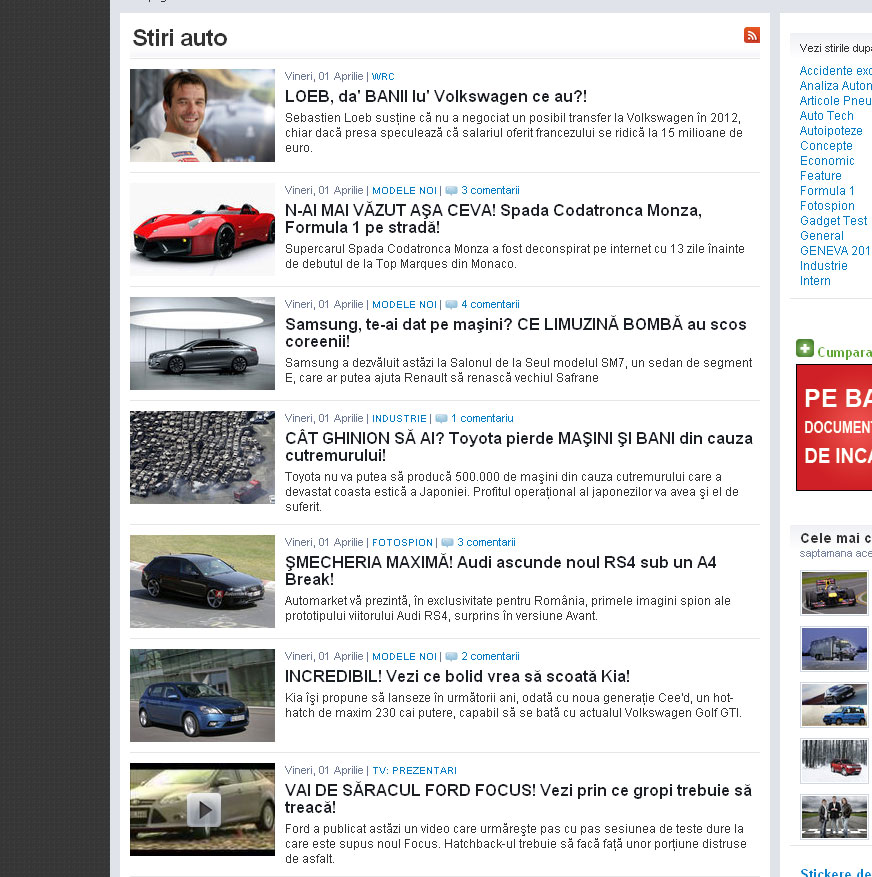
Task: Click the red 'PE BA...' advertisement banner
Action: [x=834, y=427]
